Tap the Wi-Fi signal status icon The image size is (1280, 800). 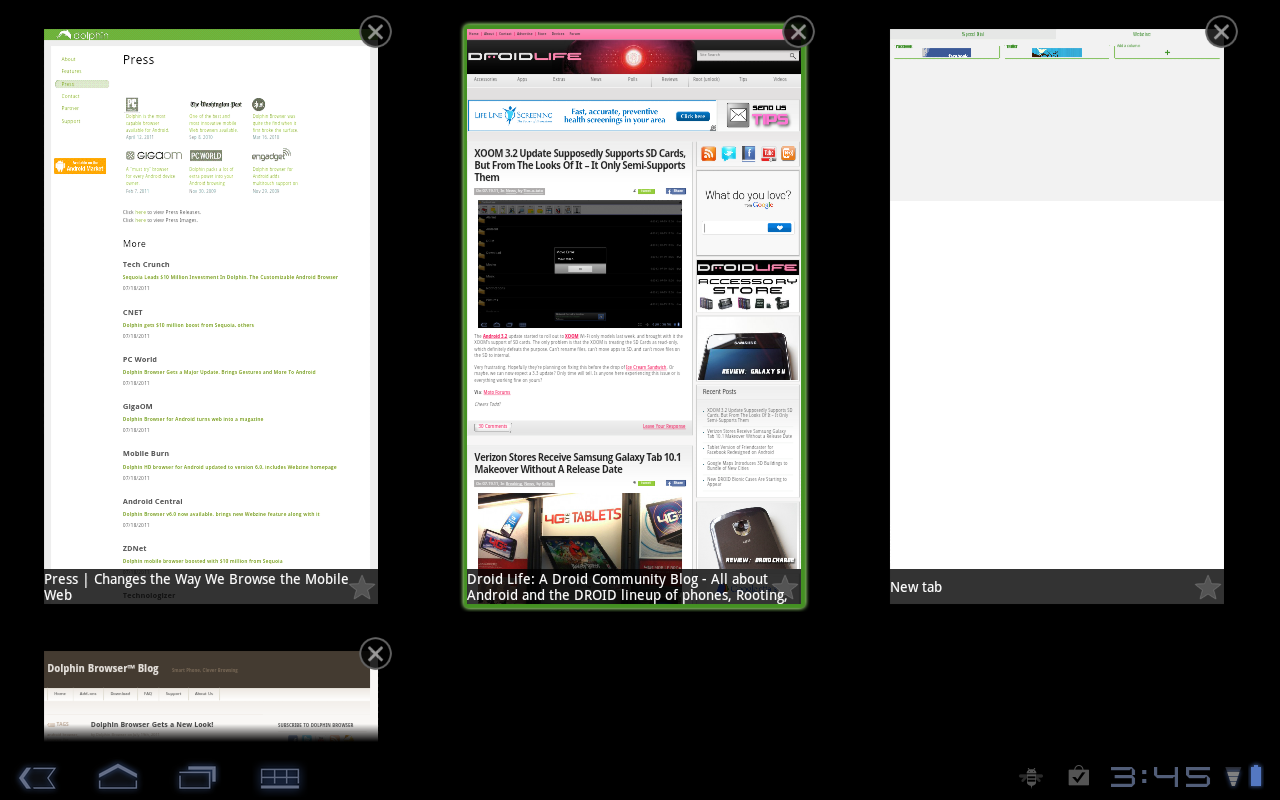click(1233, 777)
